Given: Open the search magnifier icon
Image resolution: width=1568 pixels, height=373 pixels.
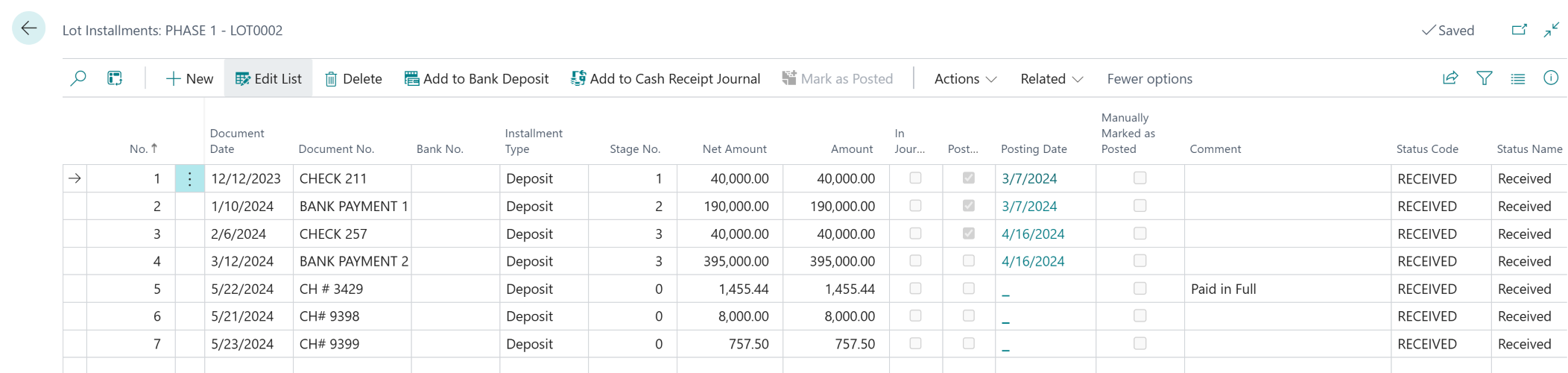Looking at the screenshot, I should click(78, 78).
